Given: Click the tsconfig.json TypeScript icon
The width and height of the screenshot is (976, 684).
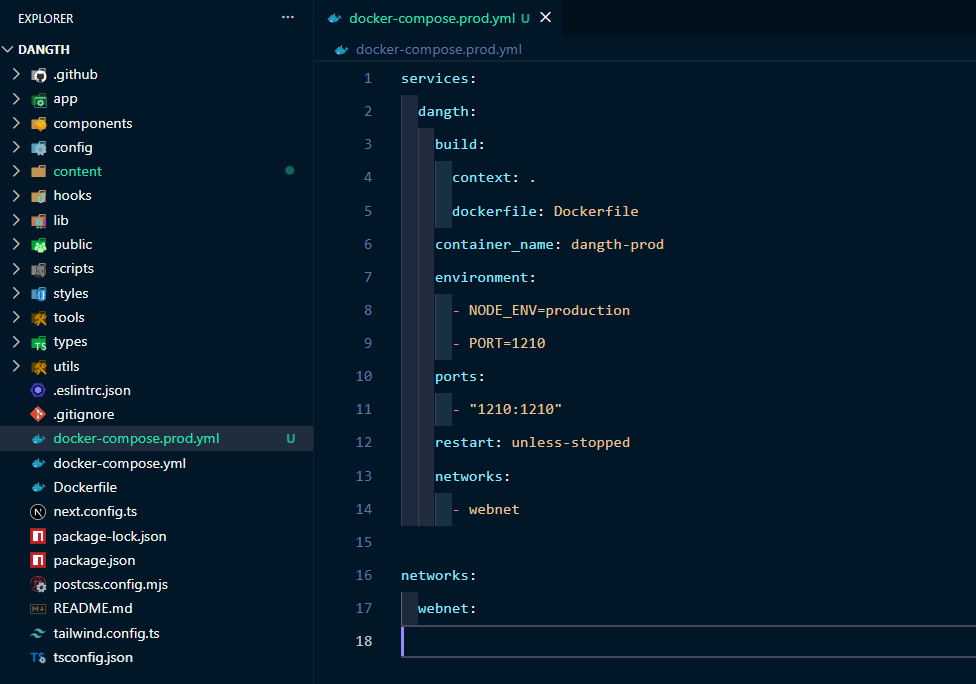Looking at the screenshot, I should 39,658.
